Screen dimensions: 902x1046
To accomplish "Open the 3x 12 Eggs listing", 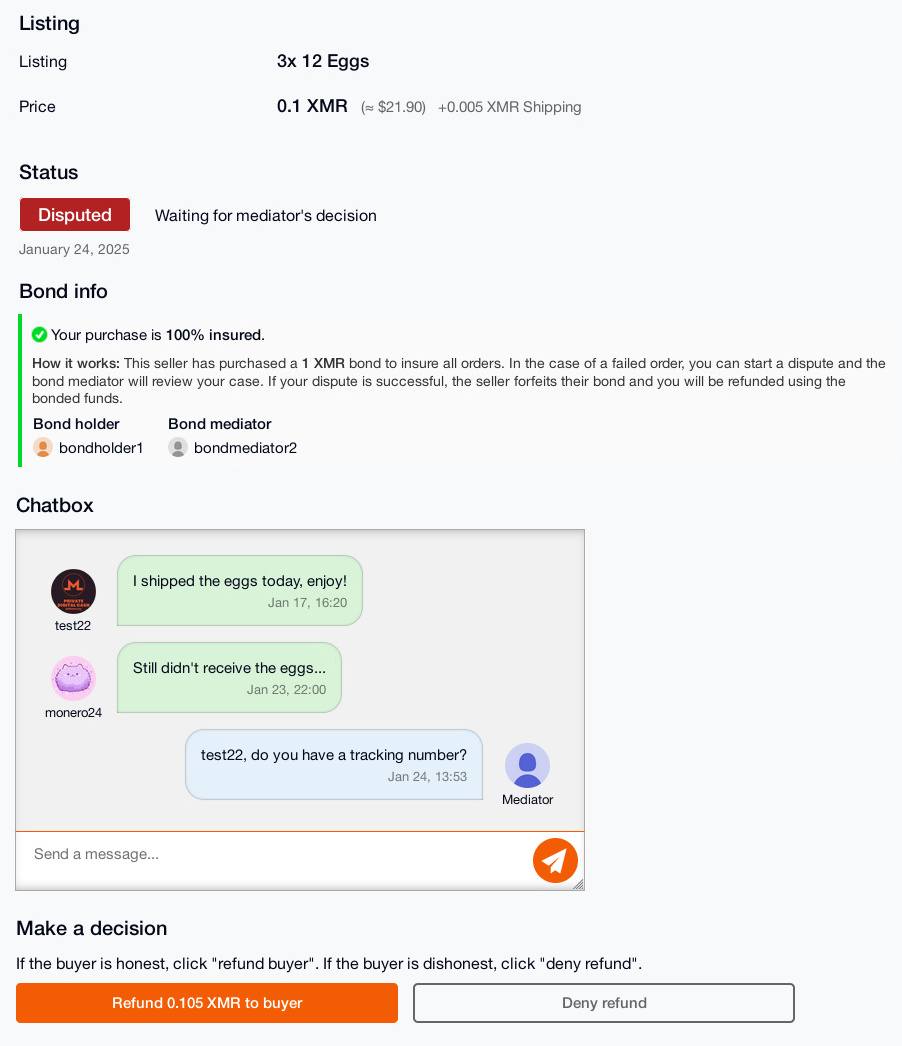I will coord(323,61).
